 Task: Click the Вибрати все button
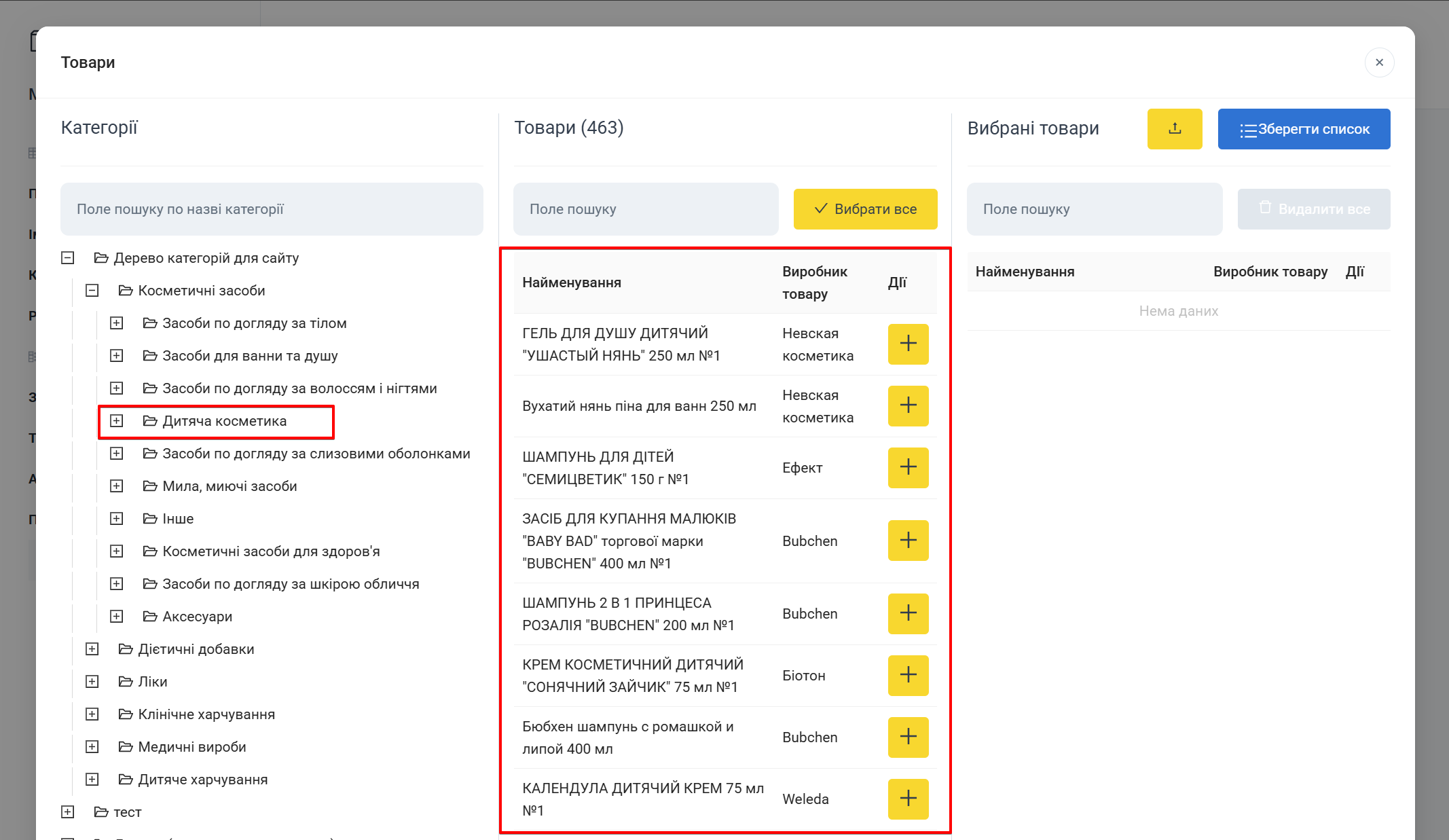tap(865, 209)
